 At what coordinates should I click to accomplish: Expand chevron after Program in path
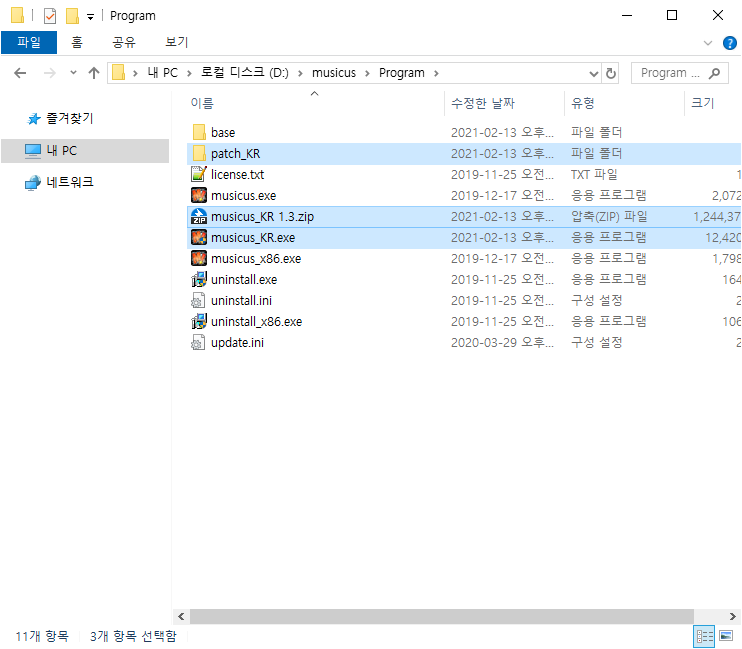tap(436, 73)
